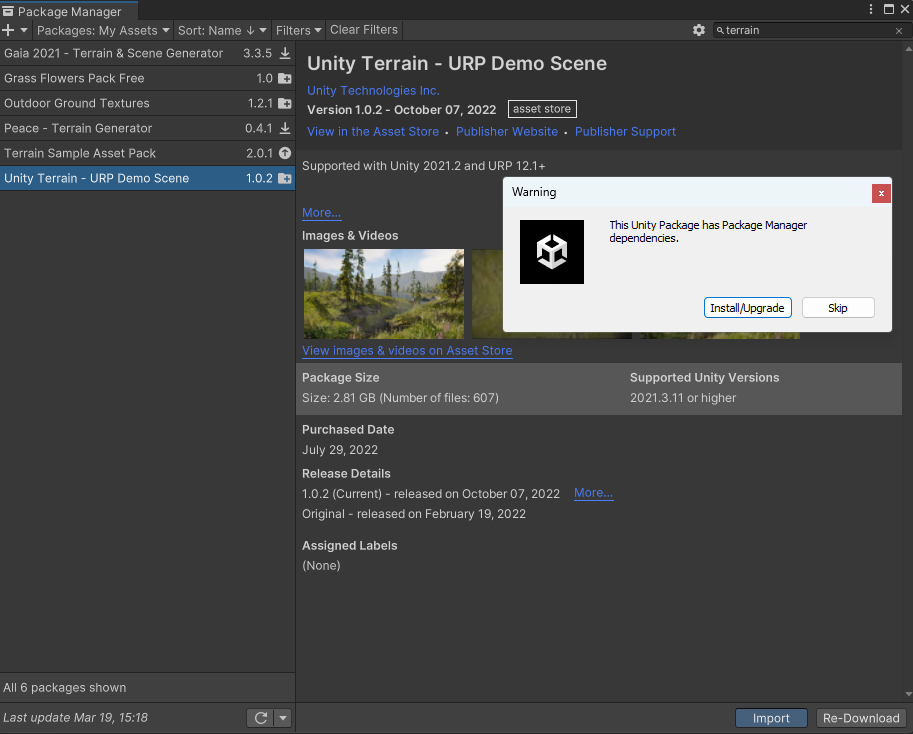Click the 'All 6 packages shown' status text

pyautogui.click(x=65, y=687)
